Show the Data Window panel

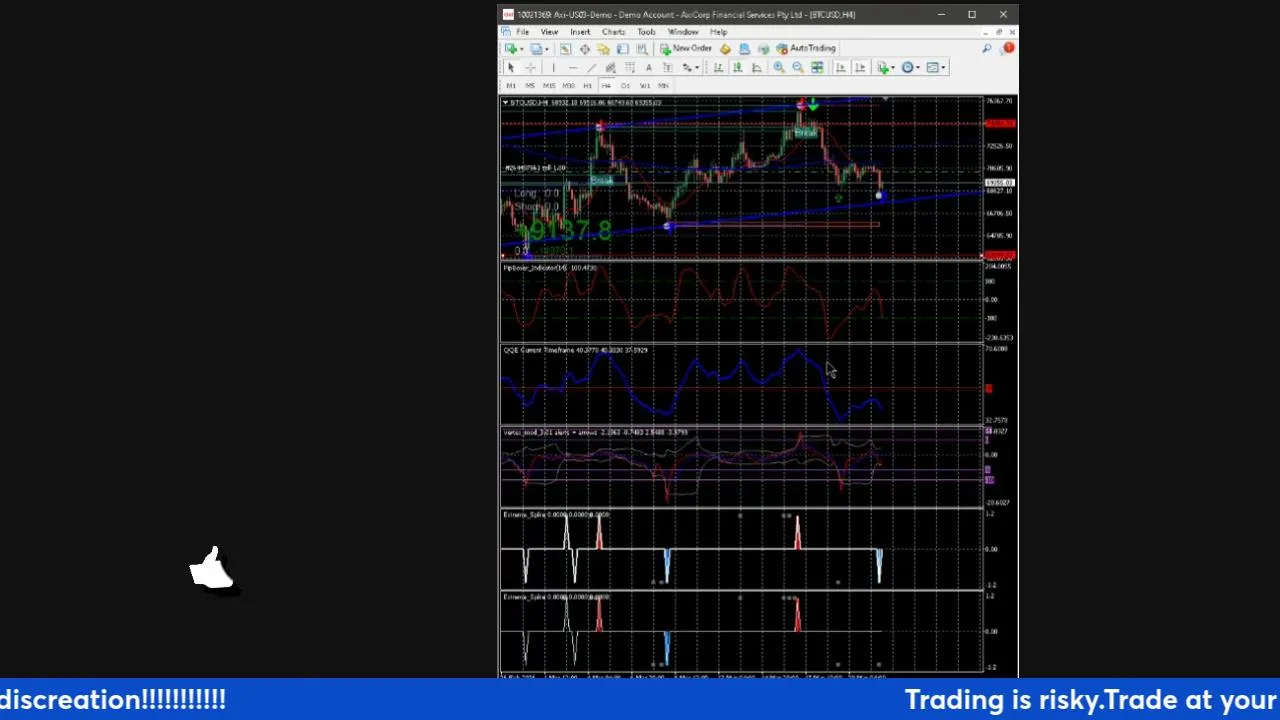(585, 49)
